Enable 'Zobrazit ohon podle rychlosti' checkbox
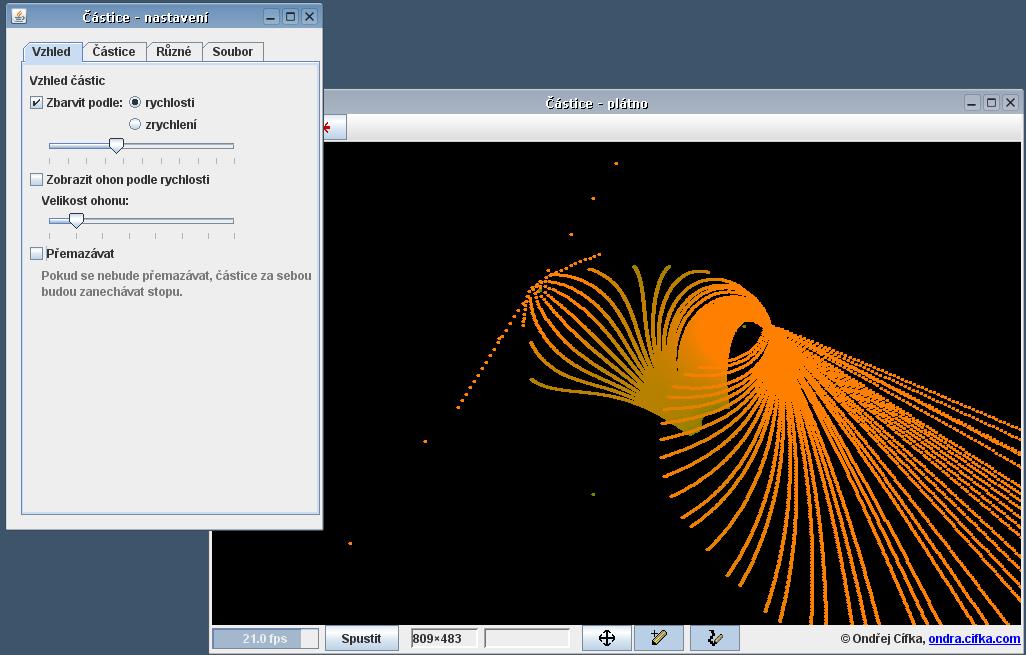The image size is (1026, 655). click(x=37, y=180)
